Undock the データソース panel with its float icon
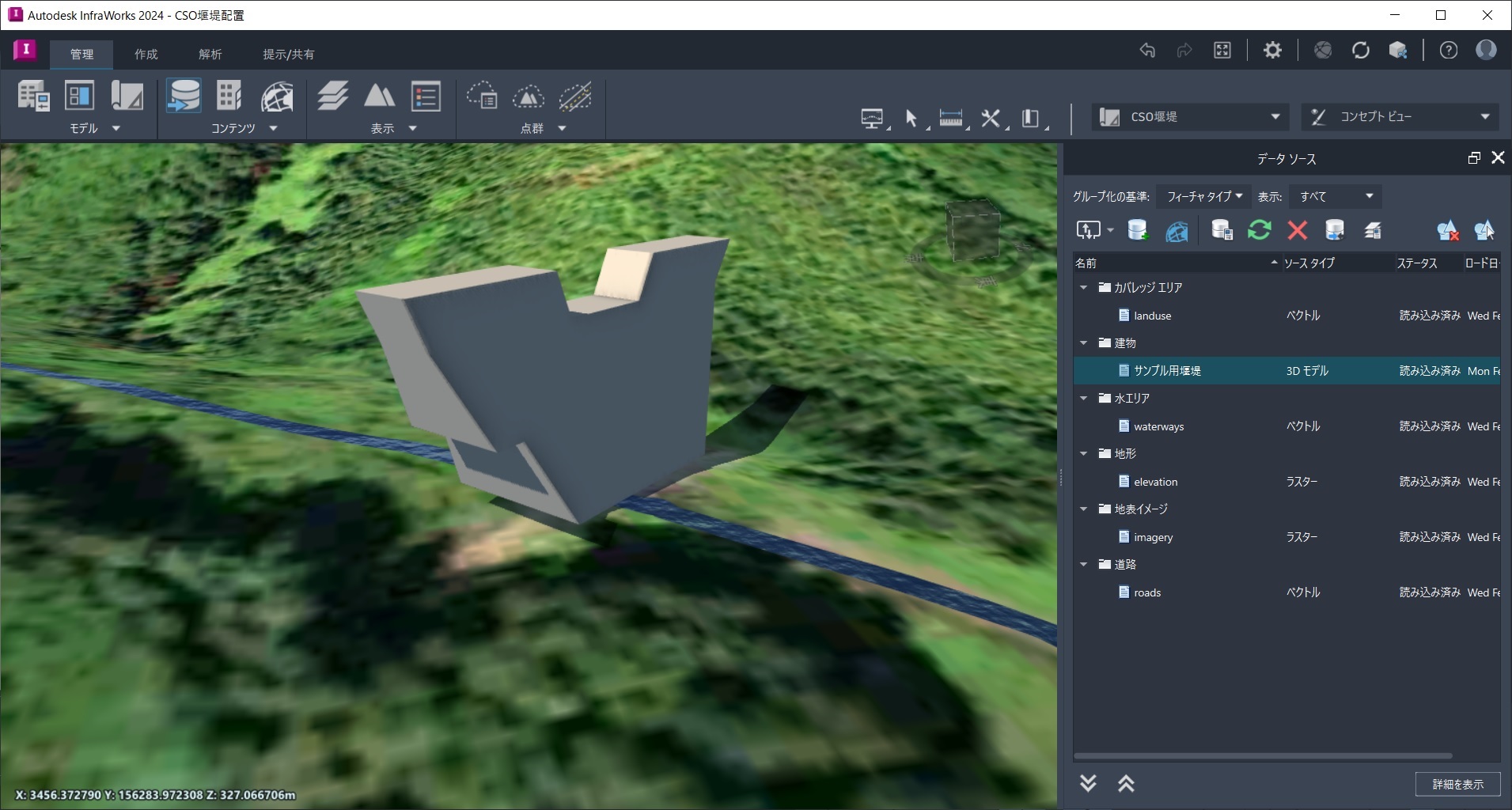The width and height of the screenshot is (1512, 810). coord(1473,157)
